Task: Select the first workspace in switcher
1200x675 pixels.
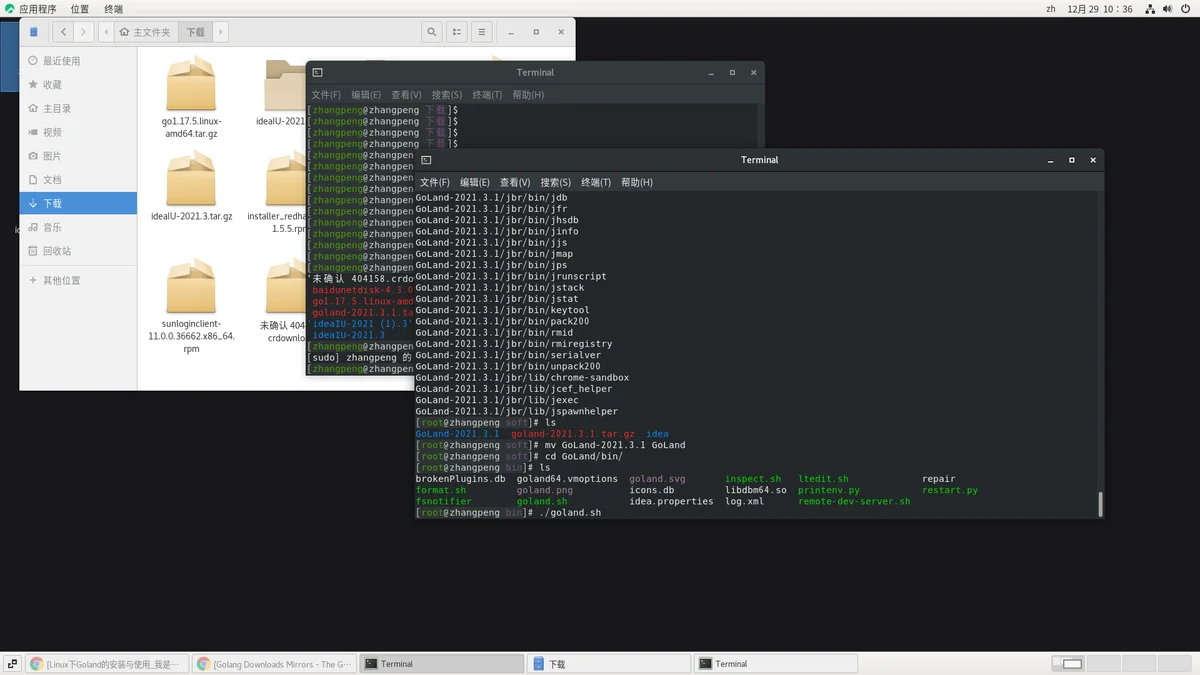Action: click(1067, 664)
